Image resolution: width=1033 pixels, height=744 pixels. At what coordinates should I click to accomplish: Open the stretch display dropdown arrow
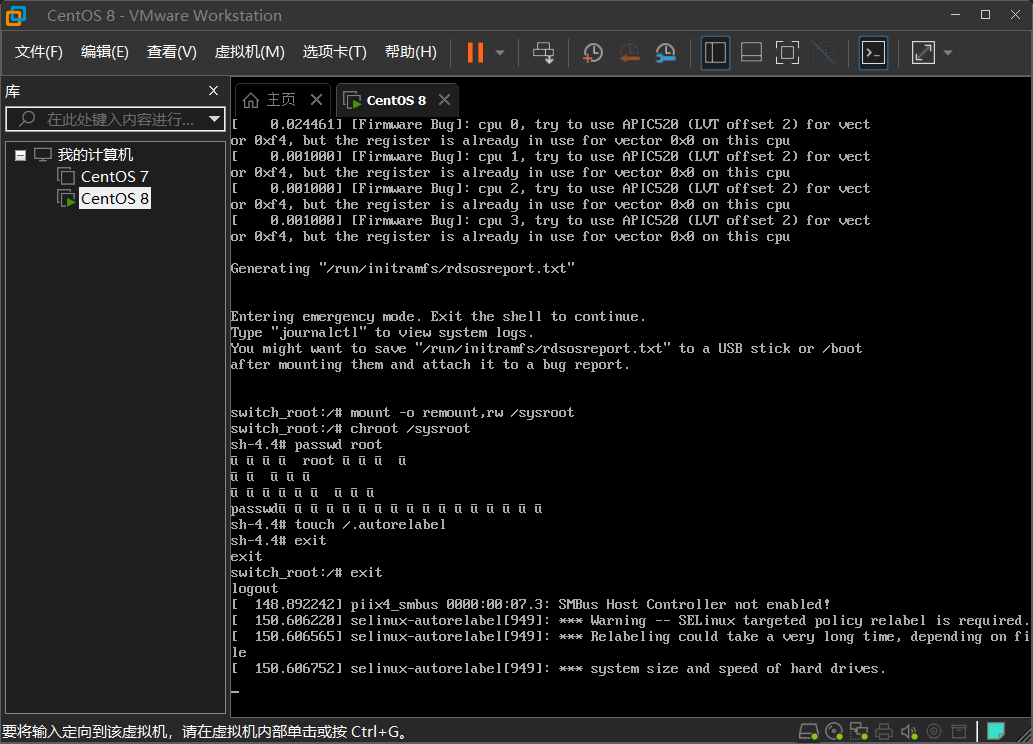point(948,53)
